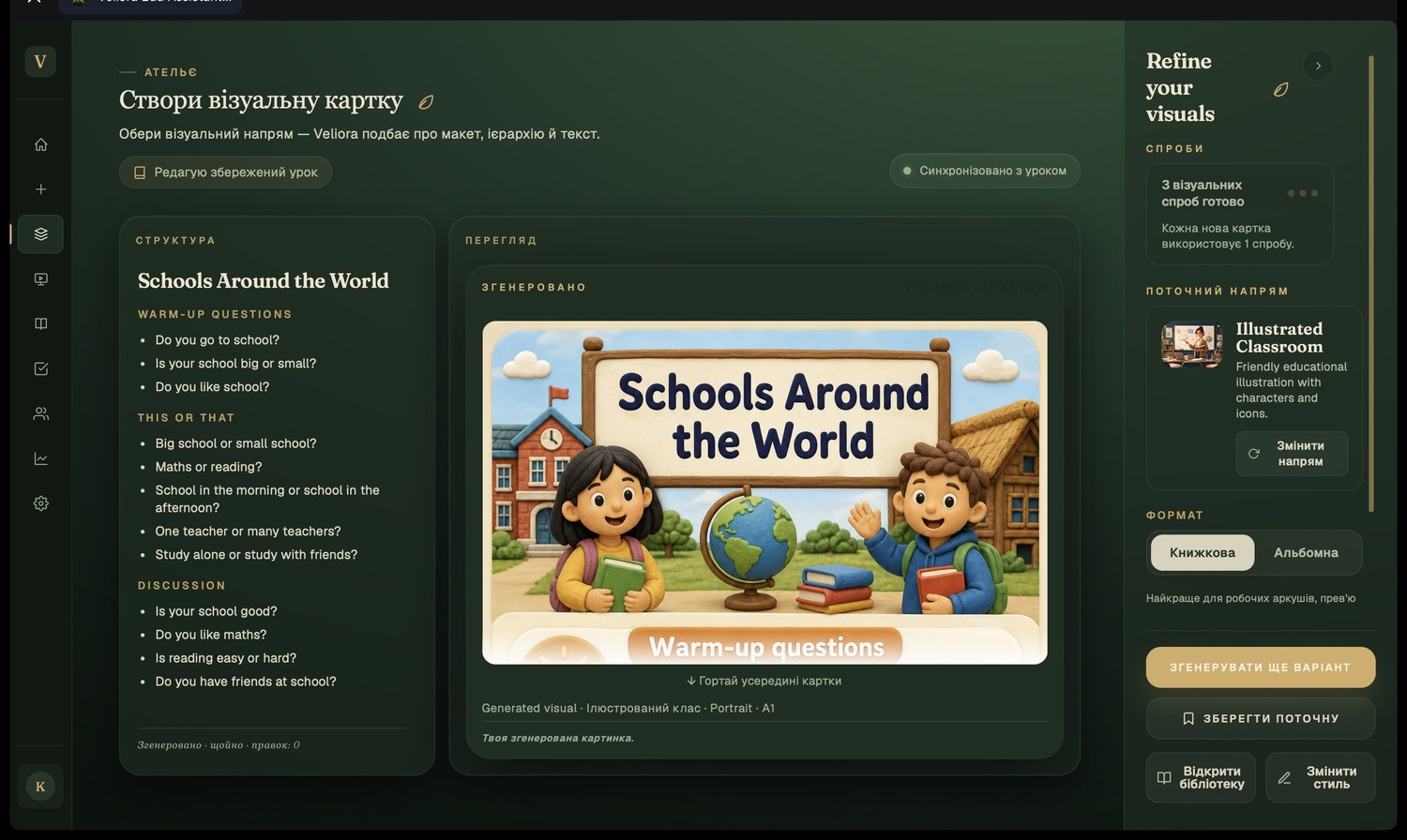Click the DISCUSSION section label
Image resolution: width=1407 pixels, height=840 pixels.
click(x=182, y=586)
